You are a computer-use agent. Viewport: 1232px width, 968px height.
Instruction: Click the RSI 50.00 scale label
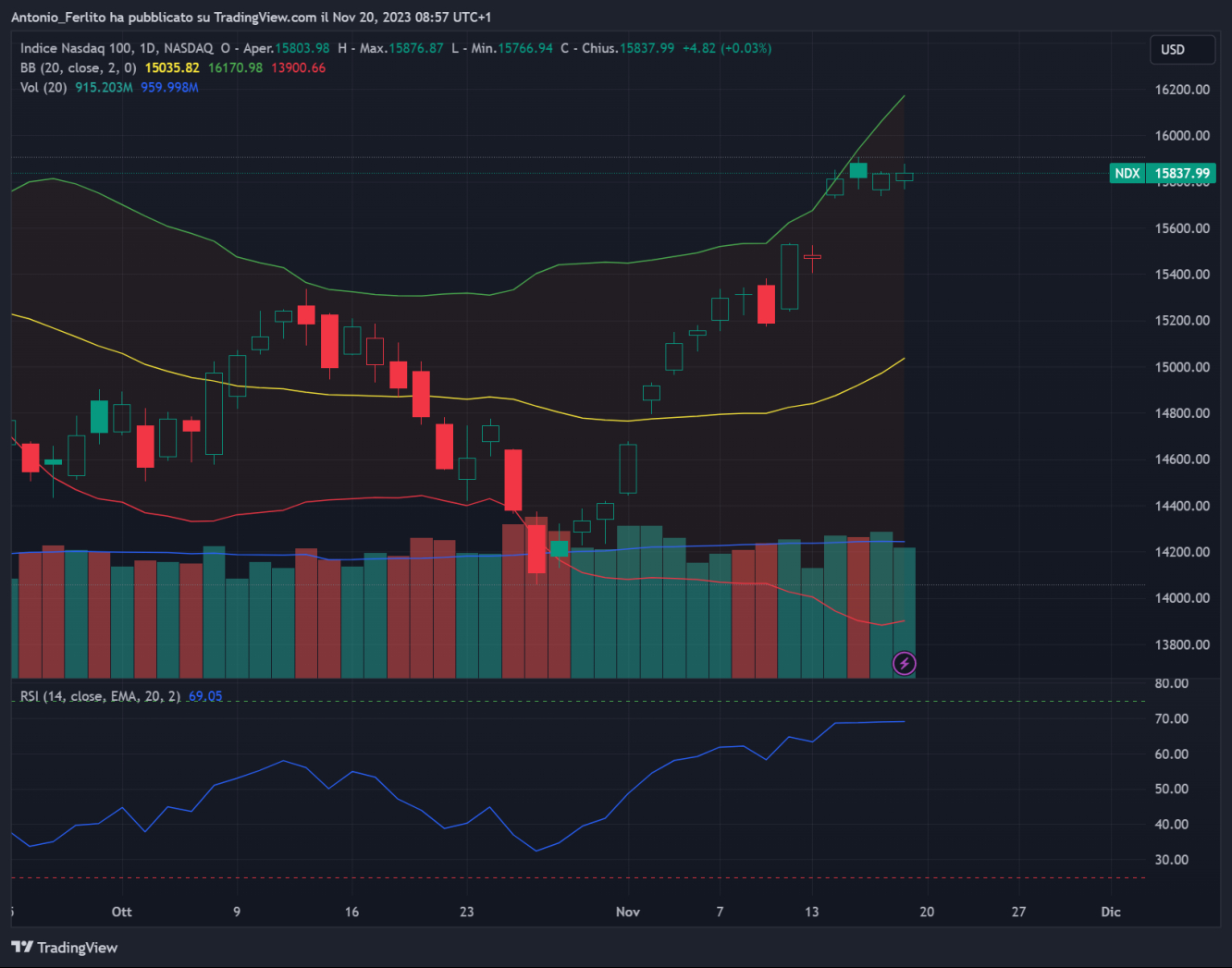(1172, 789)
